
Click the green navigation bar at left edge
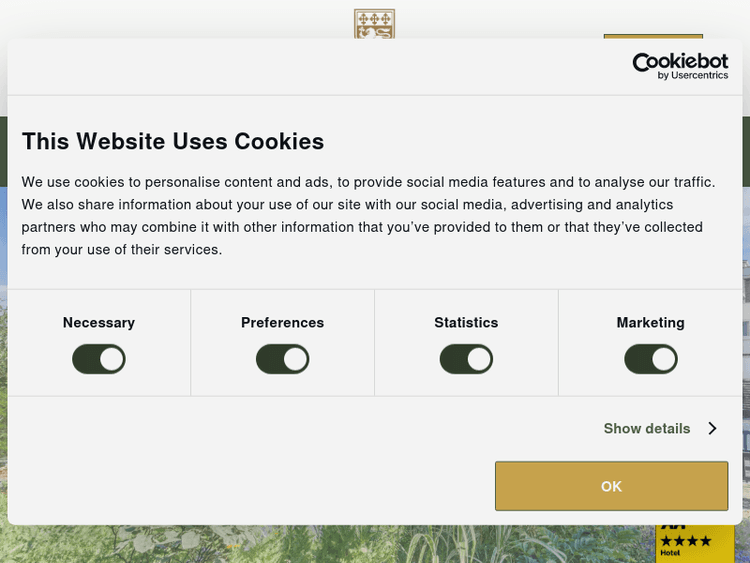[x=3, y=150]
